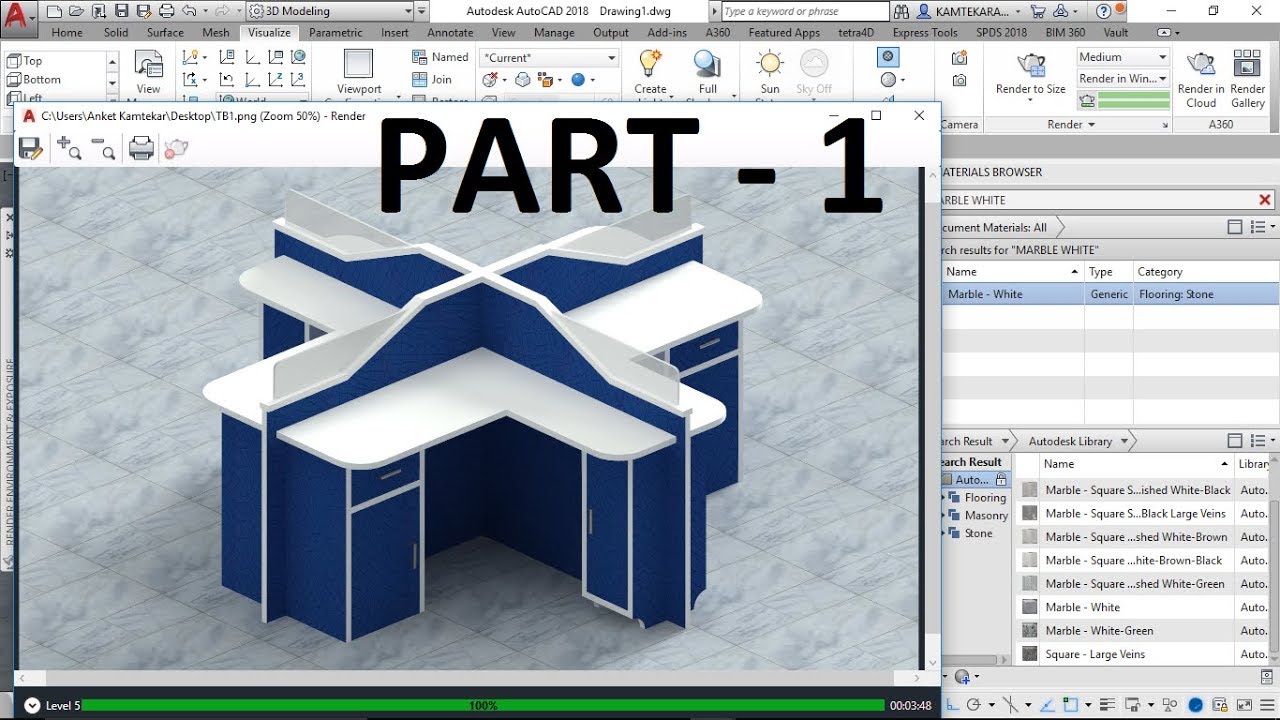Select the Stone category in library tree
This screenshot has height=720, width=1280.
point(978,533)
